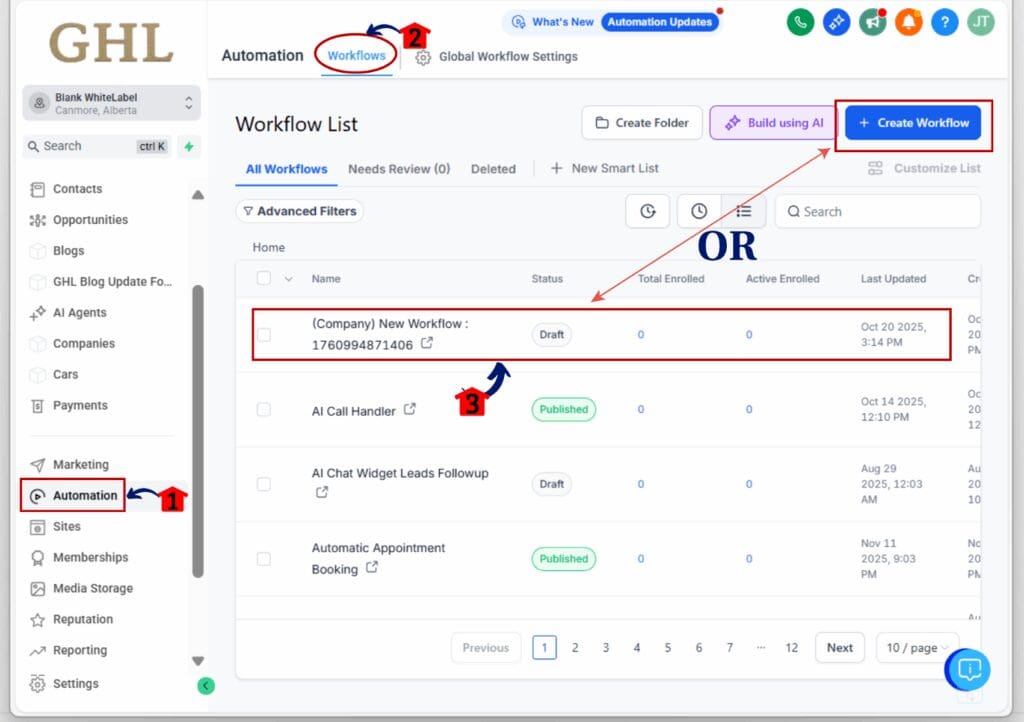Open the help menu via the question mark icon

tap(944, 21)
